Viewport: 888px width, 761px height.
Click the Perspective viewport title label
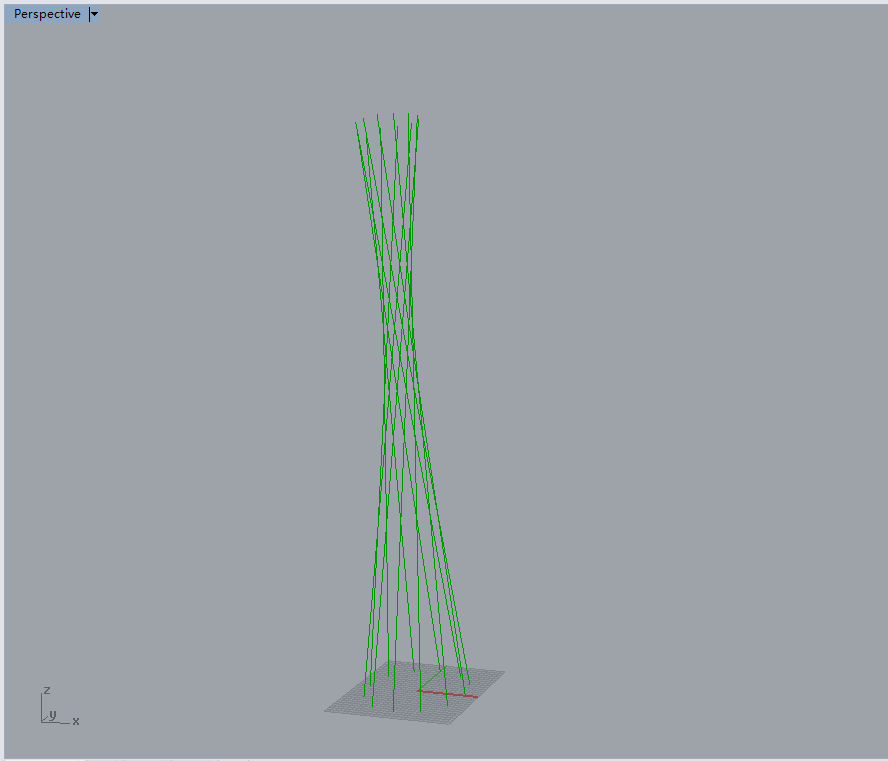point(47,14)
